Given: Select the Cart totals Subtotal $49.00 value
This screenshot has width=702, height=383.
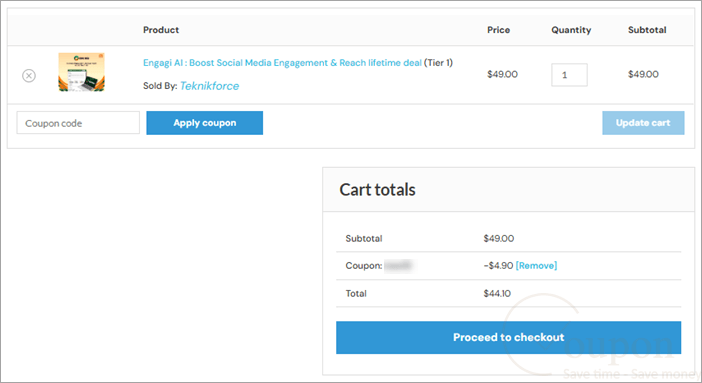Looking at the screenshot, I should 499,238.
